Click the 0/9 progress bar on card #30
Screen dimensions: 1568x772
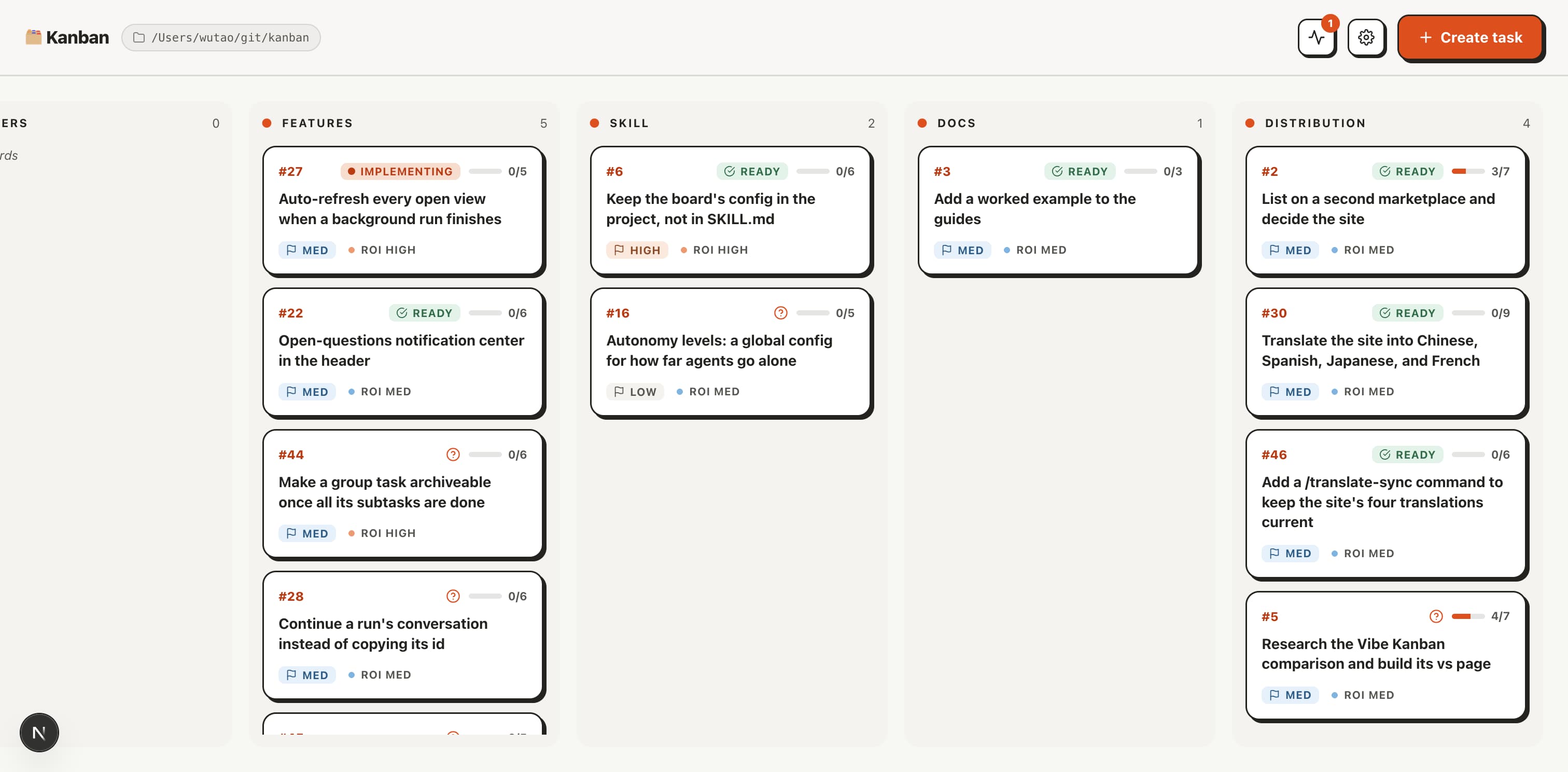coord(1467,313)
